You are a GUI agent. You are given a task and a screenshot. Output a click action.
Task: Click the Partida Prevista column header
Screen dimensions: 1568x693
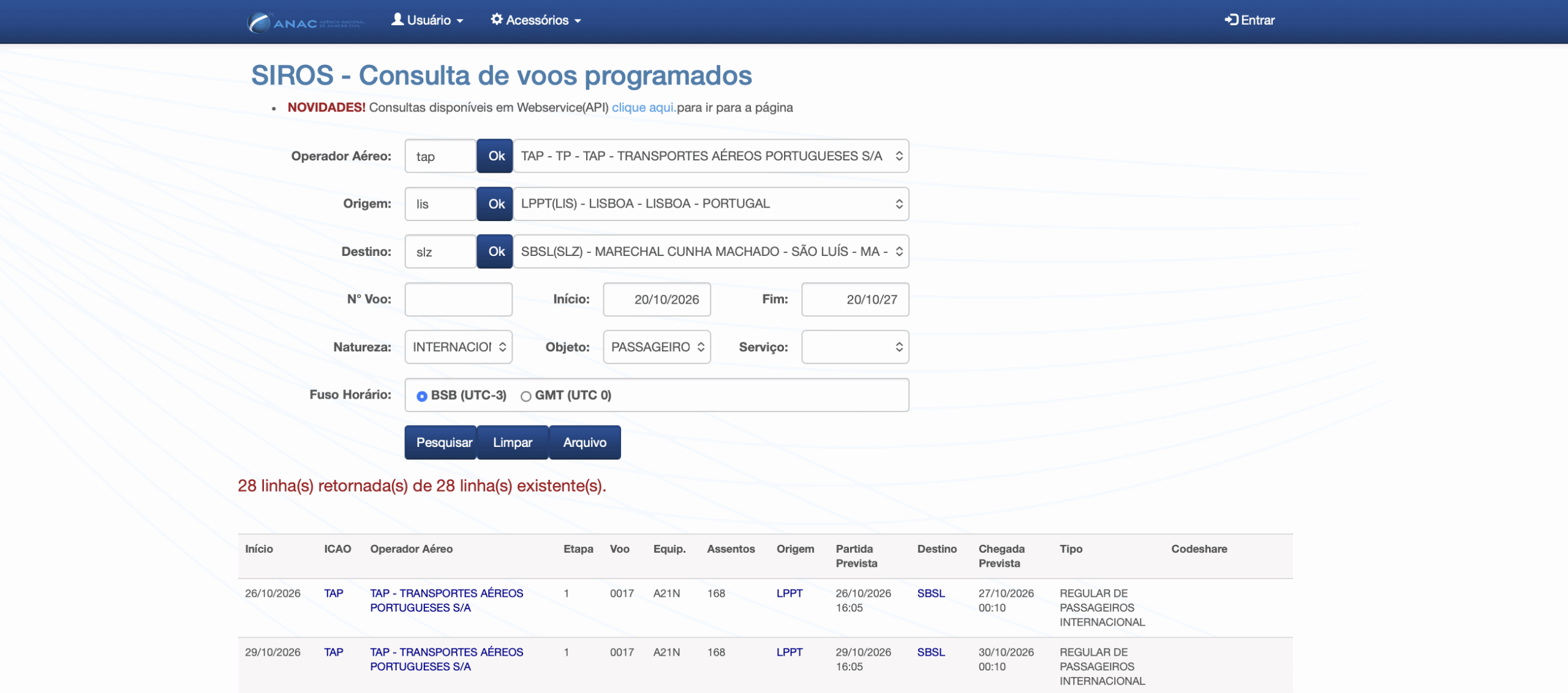(x=856, y=556)
